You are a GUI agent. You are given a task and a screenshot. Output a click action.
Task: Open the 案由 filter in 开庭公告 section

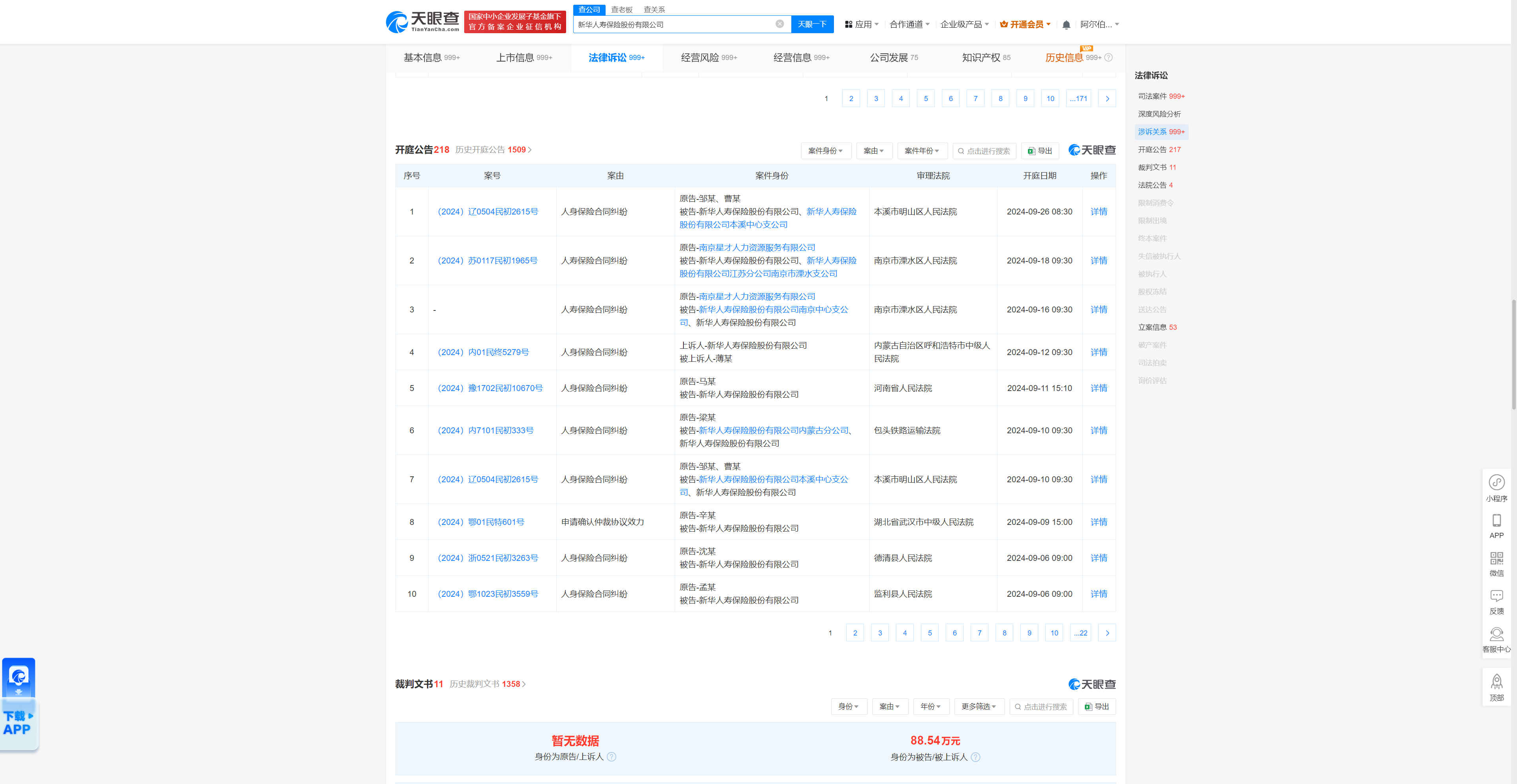(x=874, y=151)
